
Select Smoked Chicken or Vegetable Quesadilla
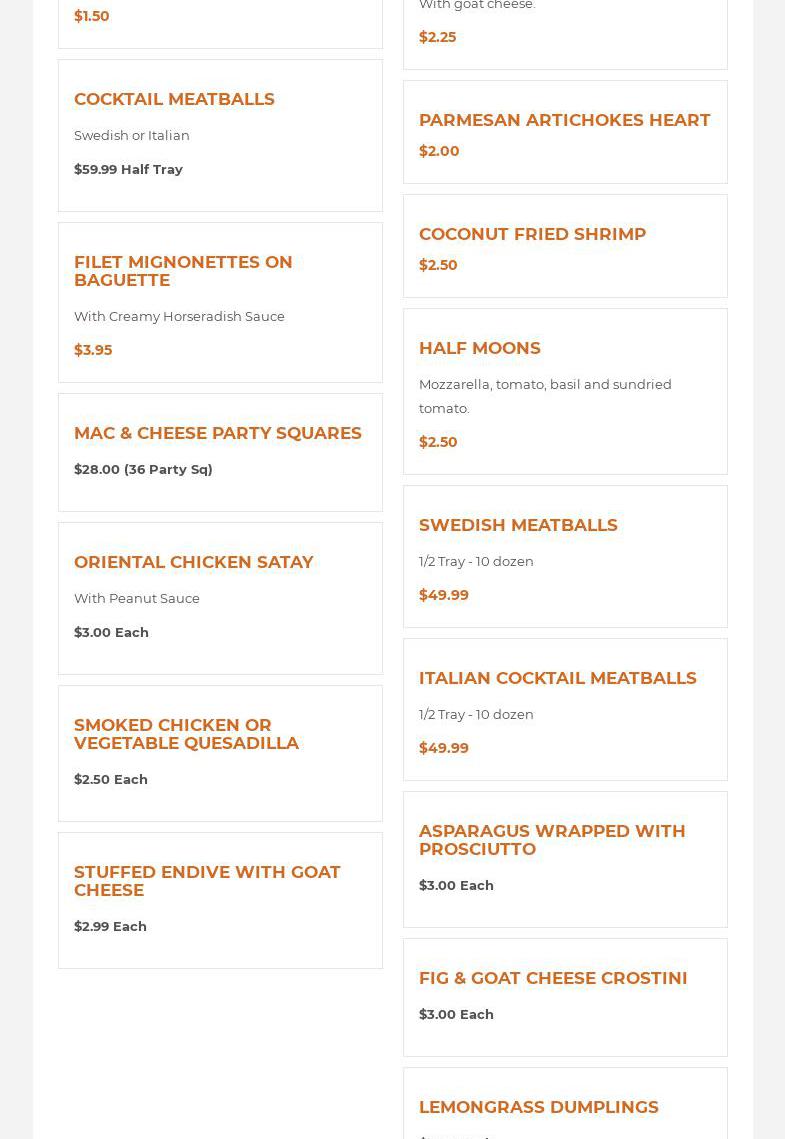[x=186, y=734]
